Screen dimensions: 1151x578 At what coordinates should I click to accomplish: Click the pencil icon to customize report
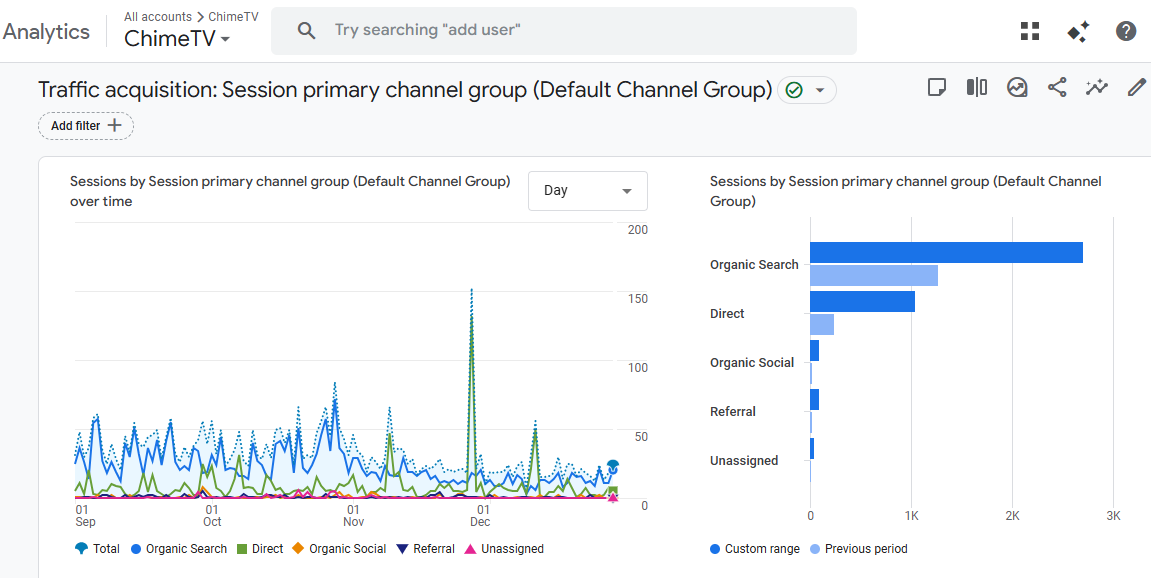(1137, 88)
